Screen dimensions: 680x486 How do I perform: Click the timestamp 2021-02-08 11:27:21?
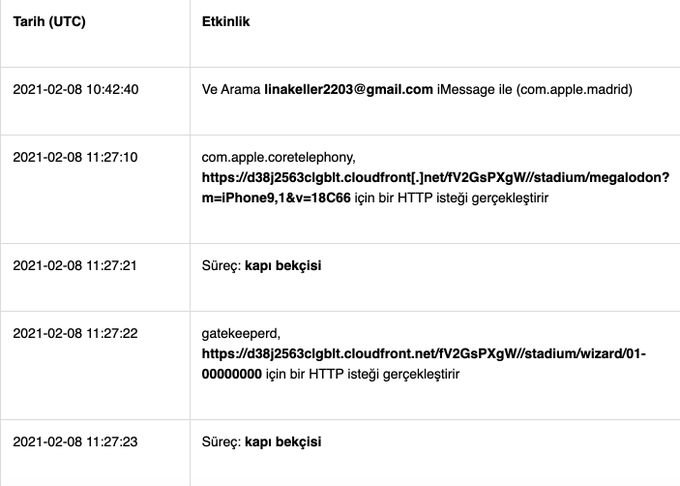[x=75, y=265]
